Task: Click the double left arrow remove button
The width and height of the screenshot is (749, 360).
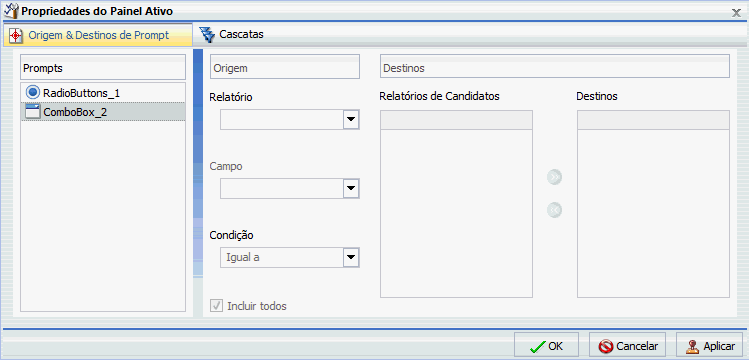Action: point(555,210)
